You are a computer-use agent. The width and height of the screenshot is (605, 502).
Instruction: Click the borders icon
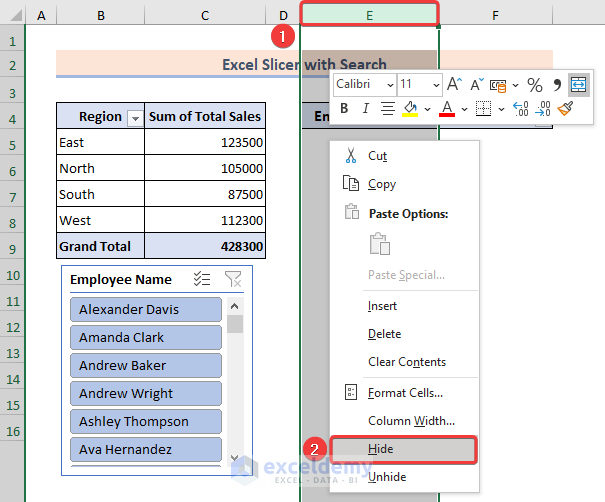(483, 108)
